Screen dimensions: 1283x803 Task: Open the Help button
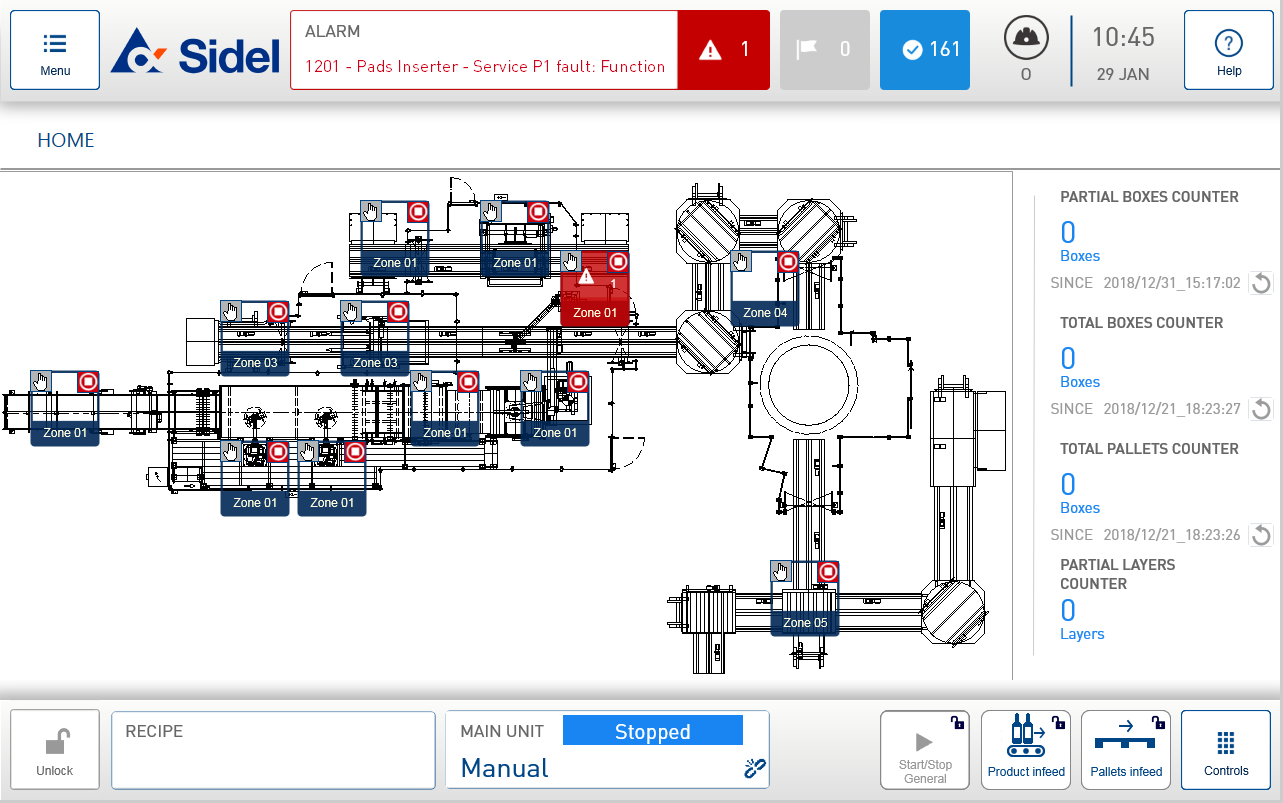1228,50
